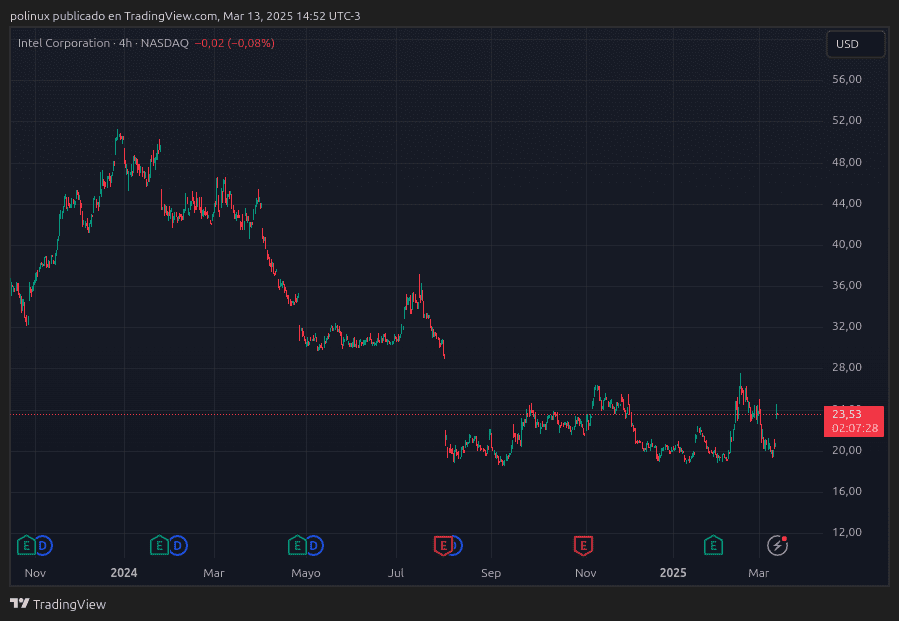Click the 02:07:28 bar countdown timer

point(855,428)
